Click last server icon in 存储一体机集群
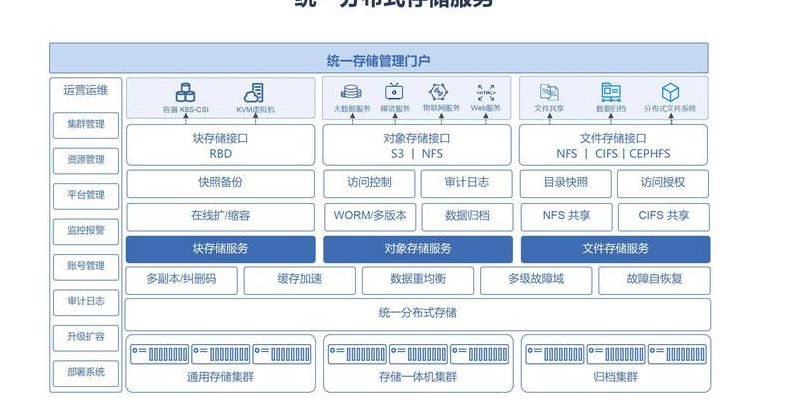The height and width of the screenshot is (400, 789). (x=480, y=354)
